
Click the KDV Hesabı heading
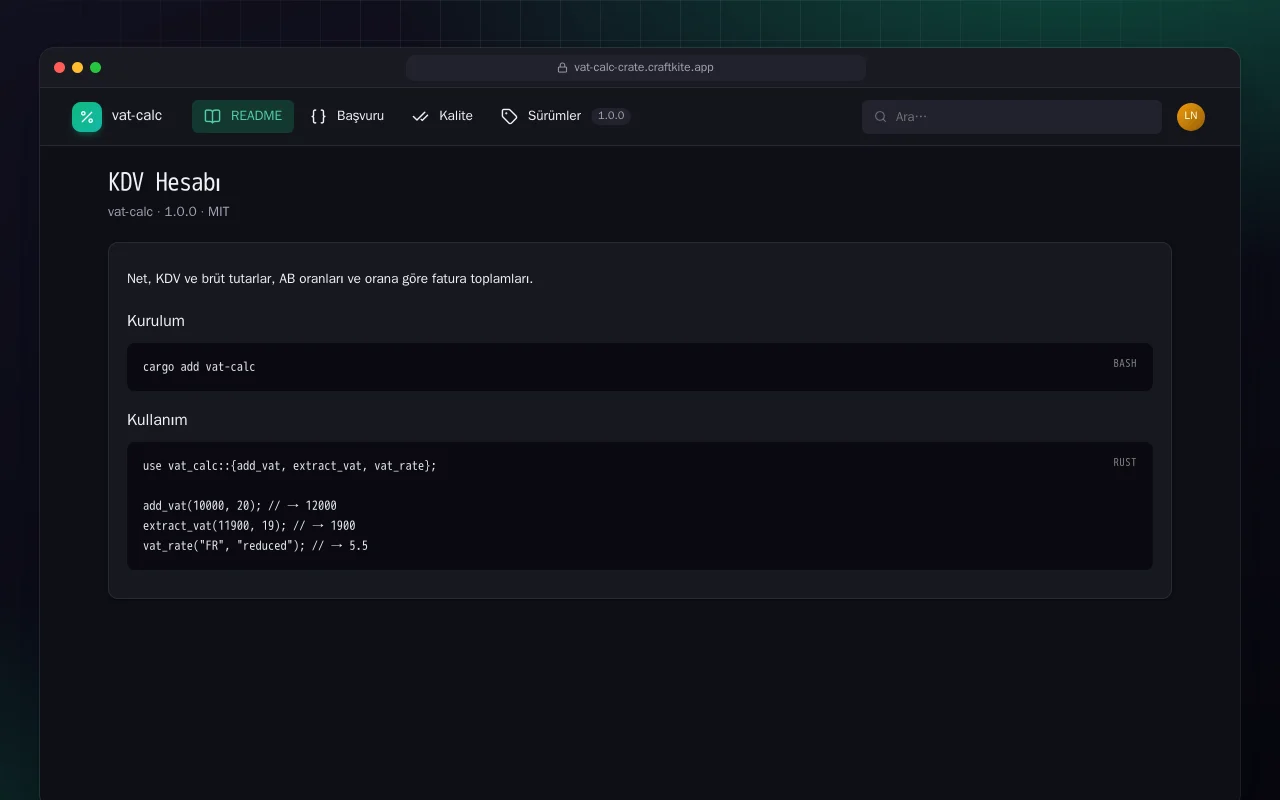point(164,182)
